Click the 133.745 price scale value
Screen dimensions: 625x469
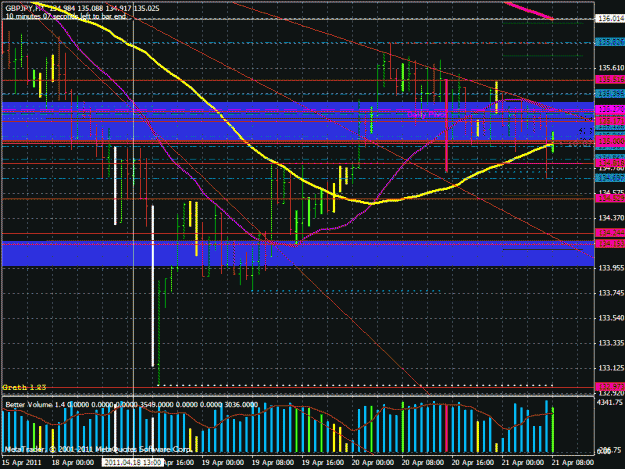(611, 293)
